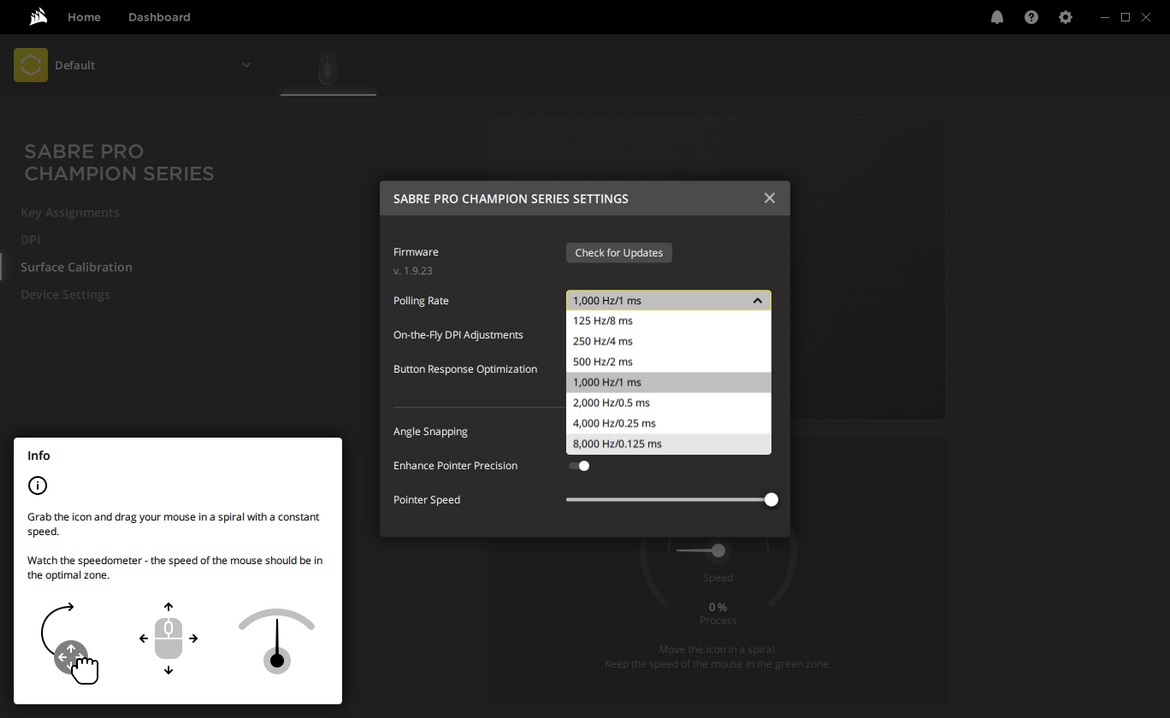Click the info circle icon in Info panel
The width and height of the screenshot is (1170, 718).
point(37,486)
